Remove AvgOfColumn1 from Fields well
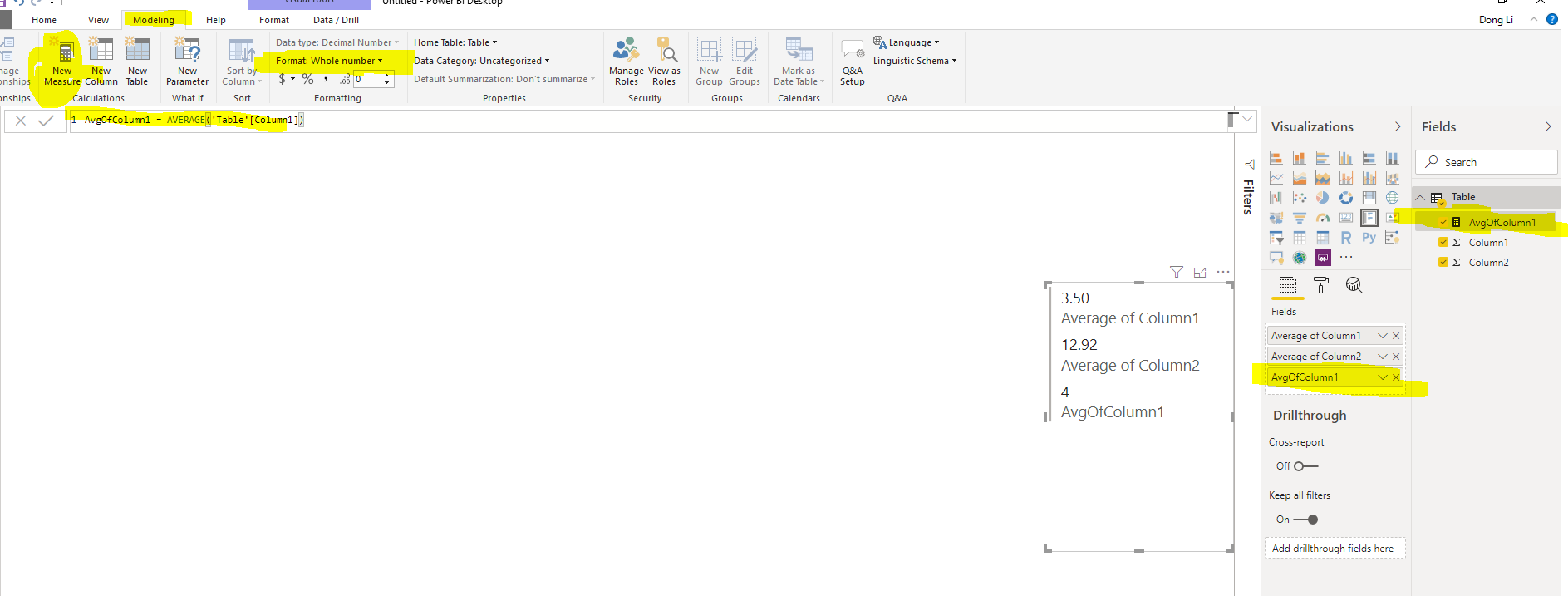The image size is (1568, 596). (1396, 377)
